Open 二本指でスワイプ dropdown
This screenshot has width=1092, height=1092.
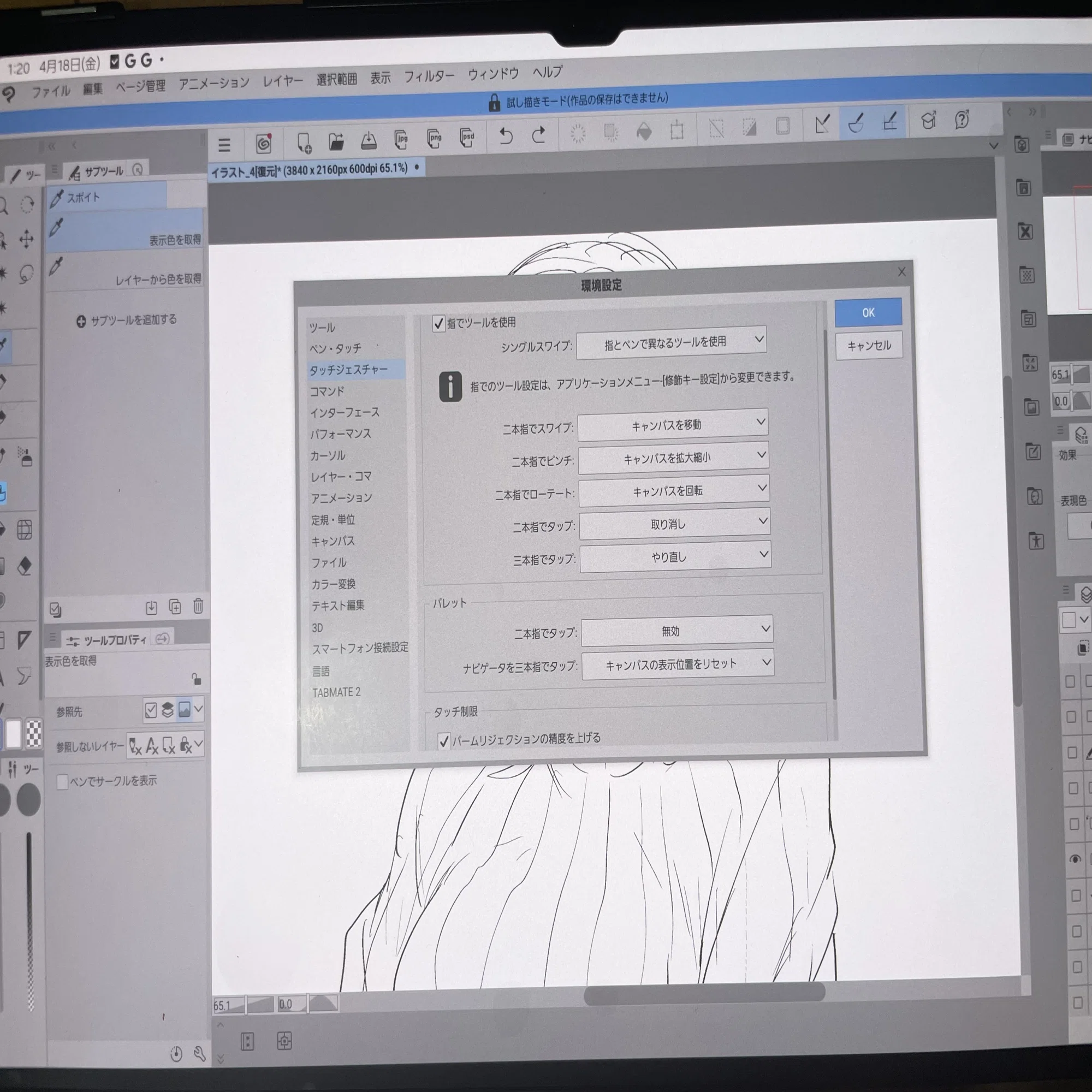[673, 424]
